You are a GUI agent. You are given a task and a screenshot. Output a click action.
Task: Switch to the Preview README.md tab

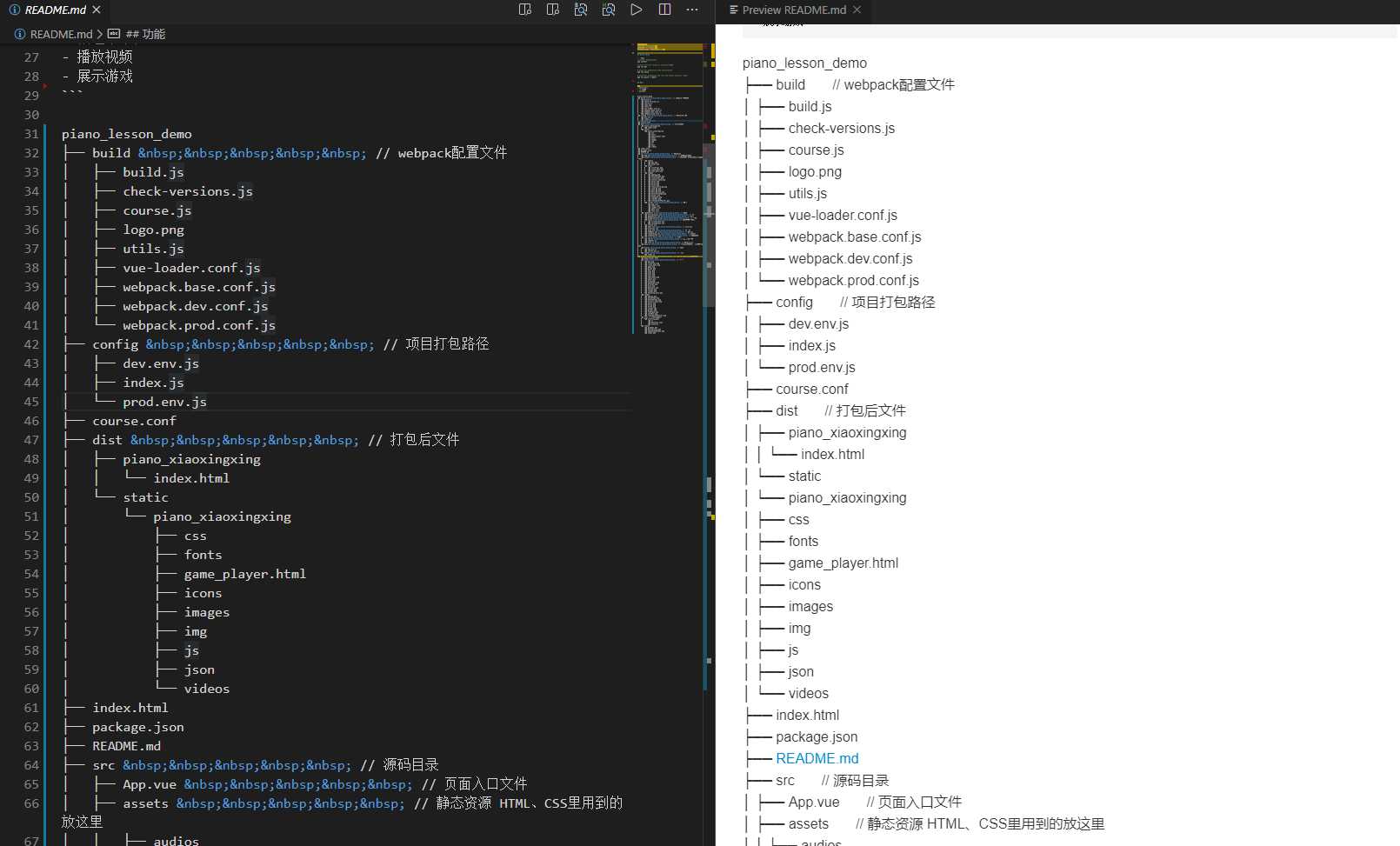794,10
